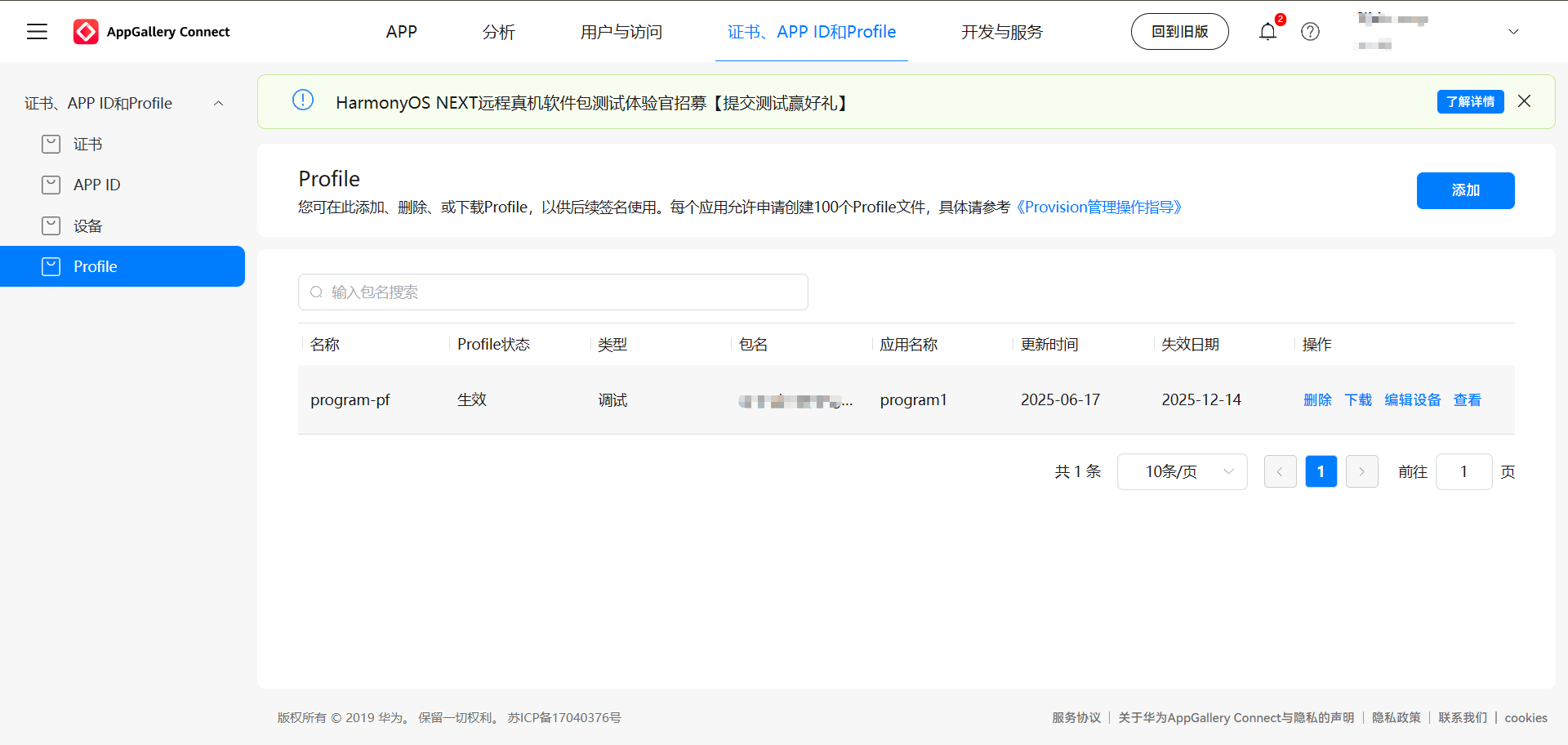This screenshot has height=745, width=1568.
Task: Select page 1 in pagination
Action: point(1321,471)
